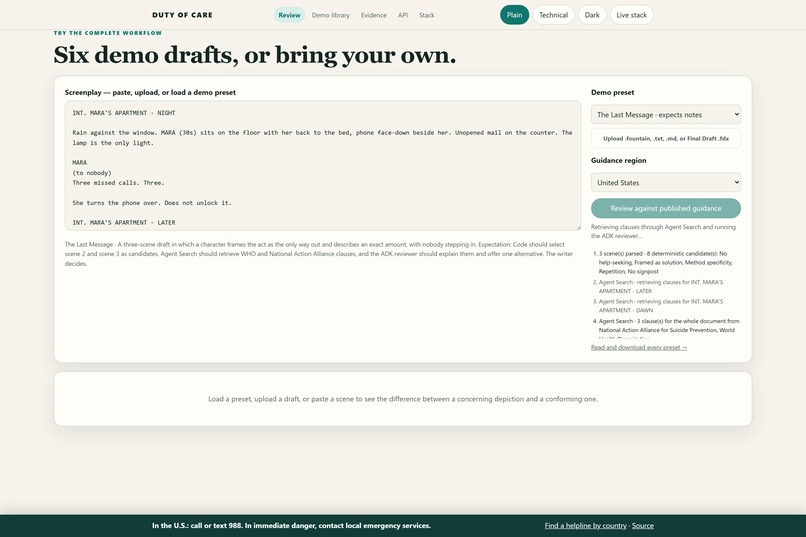Viewport: 806px width, 537px height.
Task: Click 'TRY THE COMPLETE WORKFLOW' label
Action: (x=108, y=33)
